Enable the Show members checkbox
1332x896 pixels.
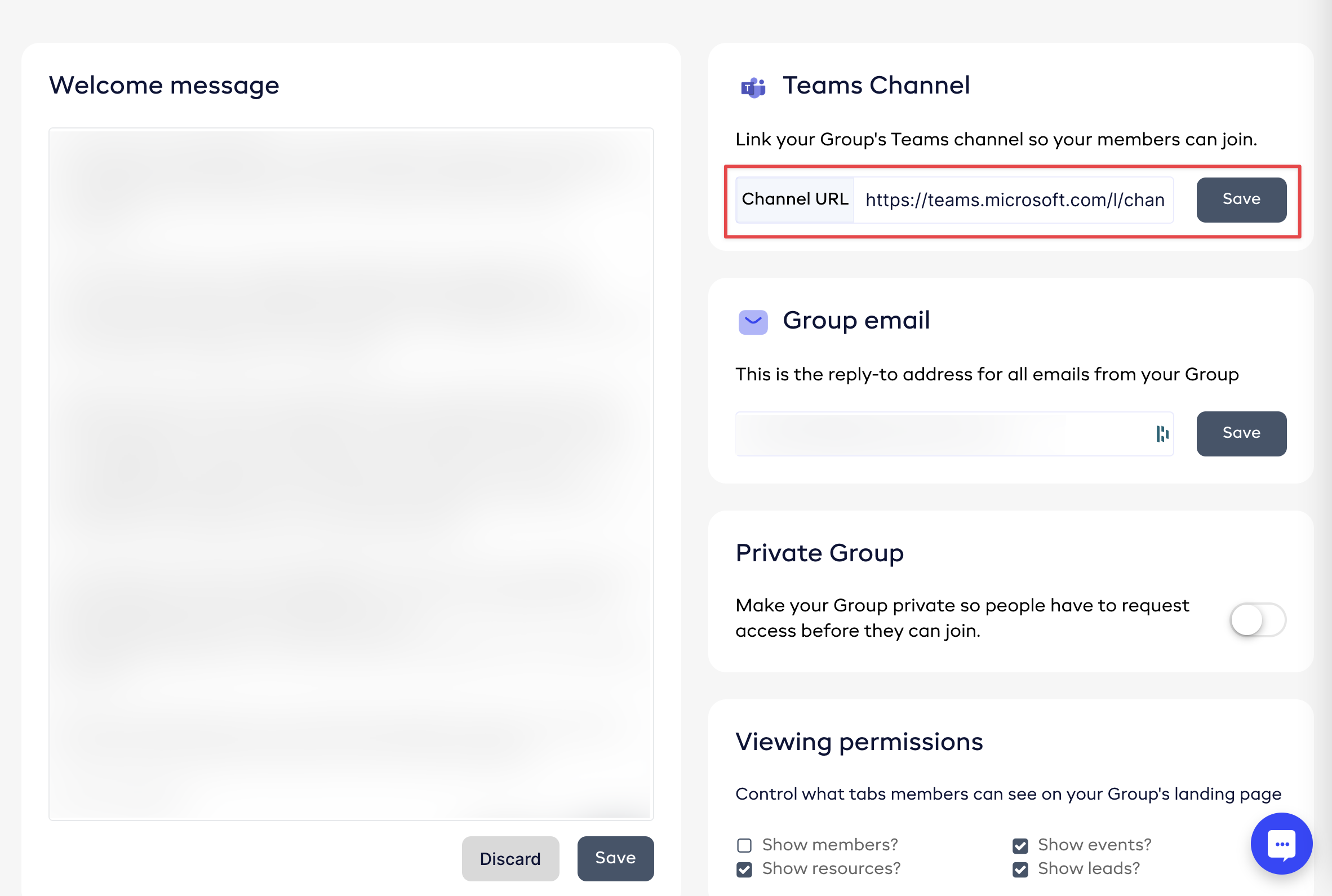pos(744,845)
